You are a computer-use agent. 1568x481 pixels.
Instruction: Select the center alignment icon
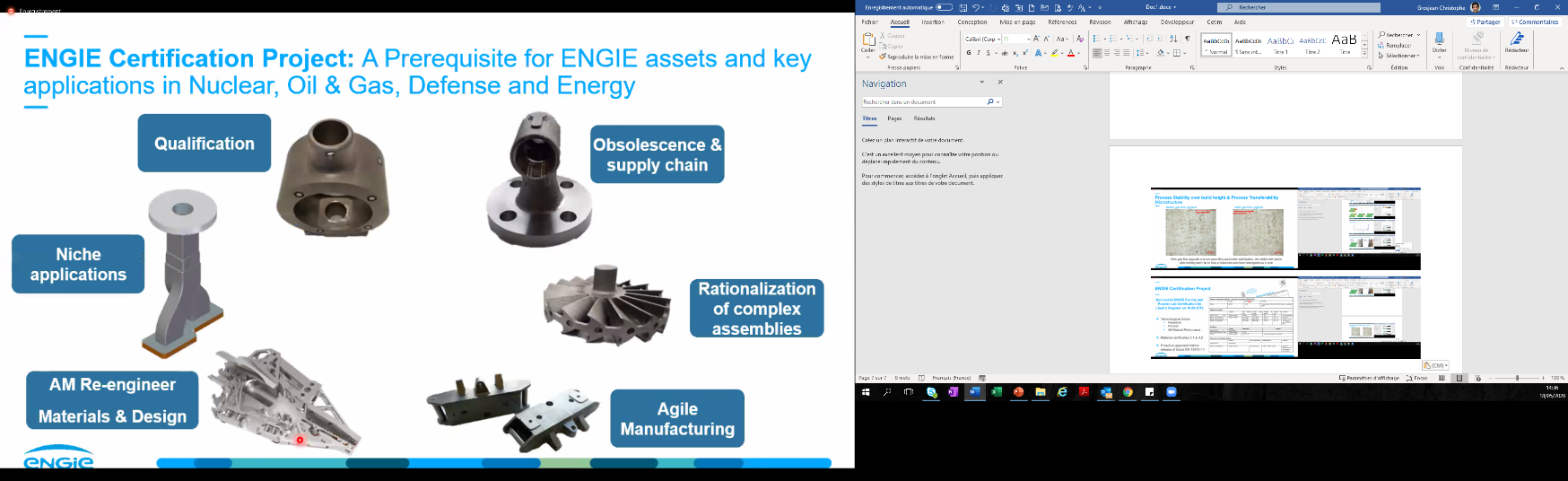click(x=1107, y=53)
